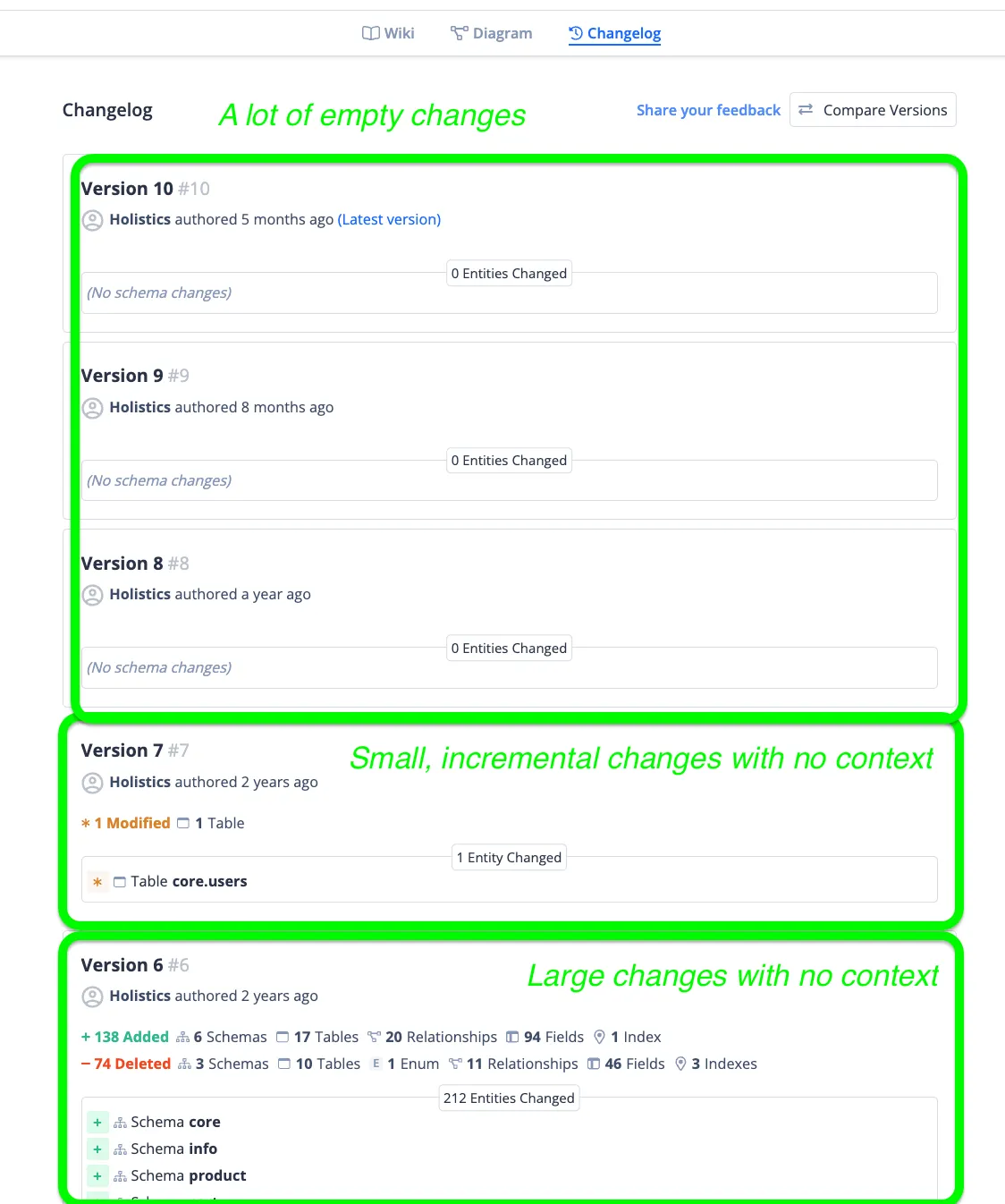Click the plus icon beside Schema product
Viewport: 1005px width, 1204px height.
pyautogui.click(x=97, y=1176)
